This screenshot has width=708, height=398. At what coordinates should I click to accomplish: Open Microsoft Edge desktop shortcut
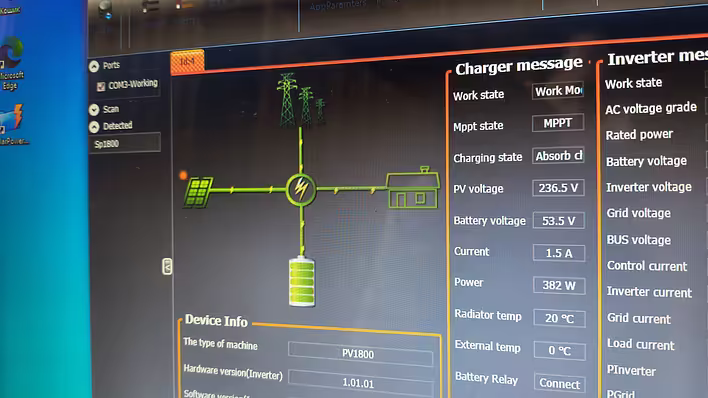click(x=10, y=62)
